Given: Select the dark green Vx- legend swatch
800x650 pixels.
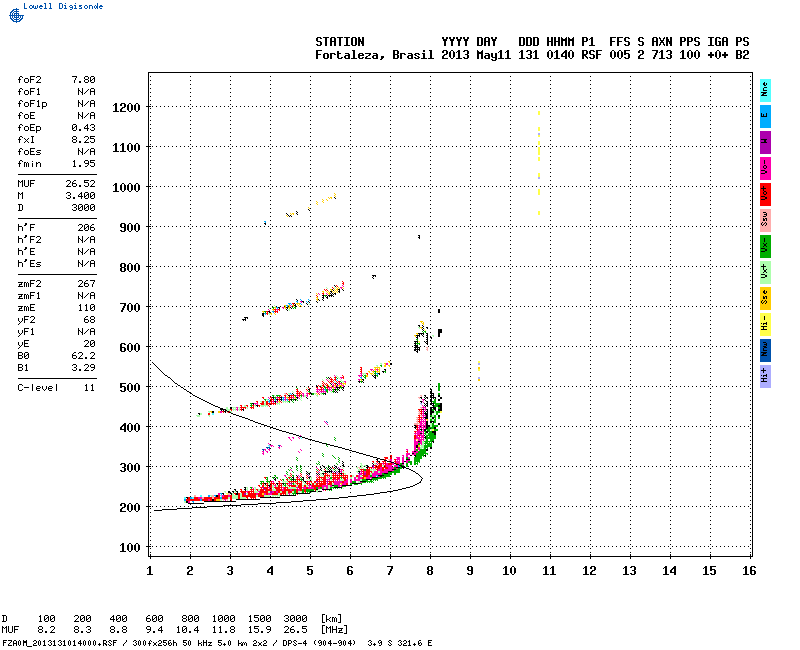Looking at the screenshot, I should pyautogui.click(x=765, y=246).
